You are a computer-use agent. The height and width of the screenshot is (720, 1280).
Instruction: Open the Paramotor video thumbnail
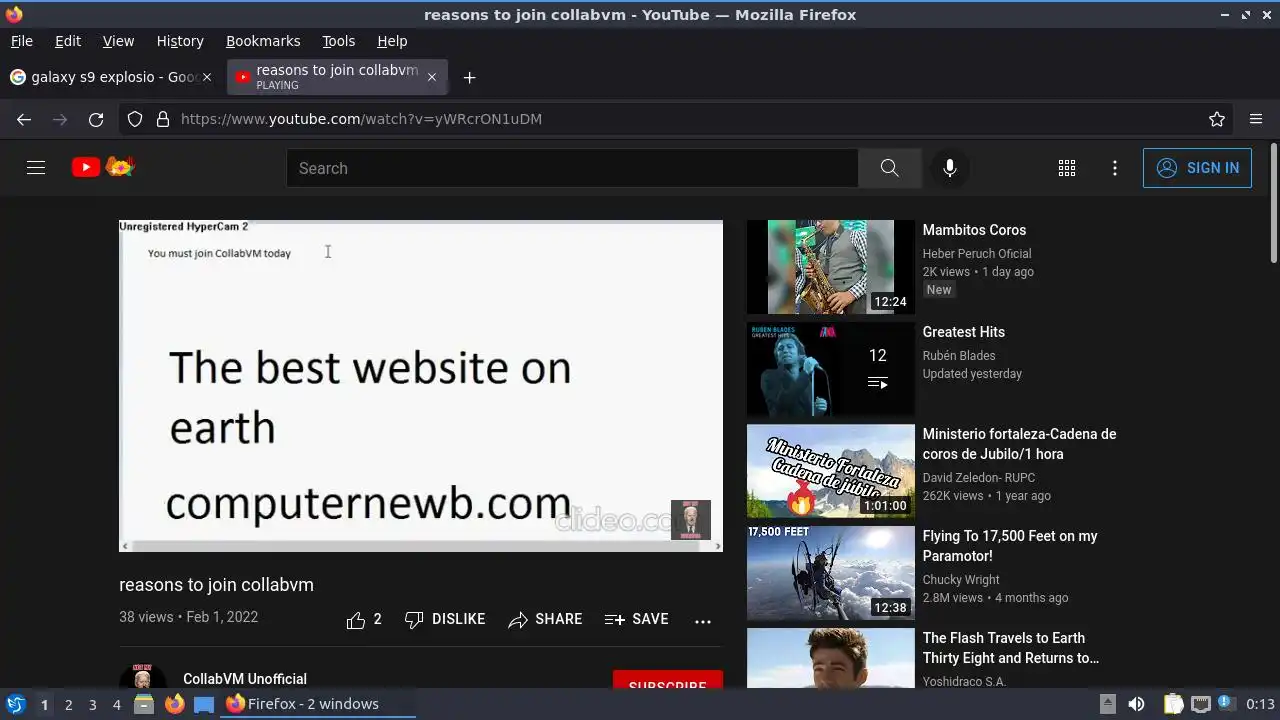pos(831,573)
